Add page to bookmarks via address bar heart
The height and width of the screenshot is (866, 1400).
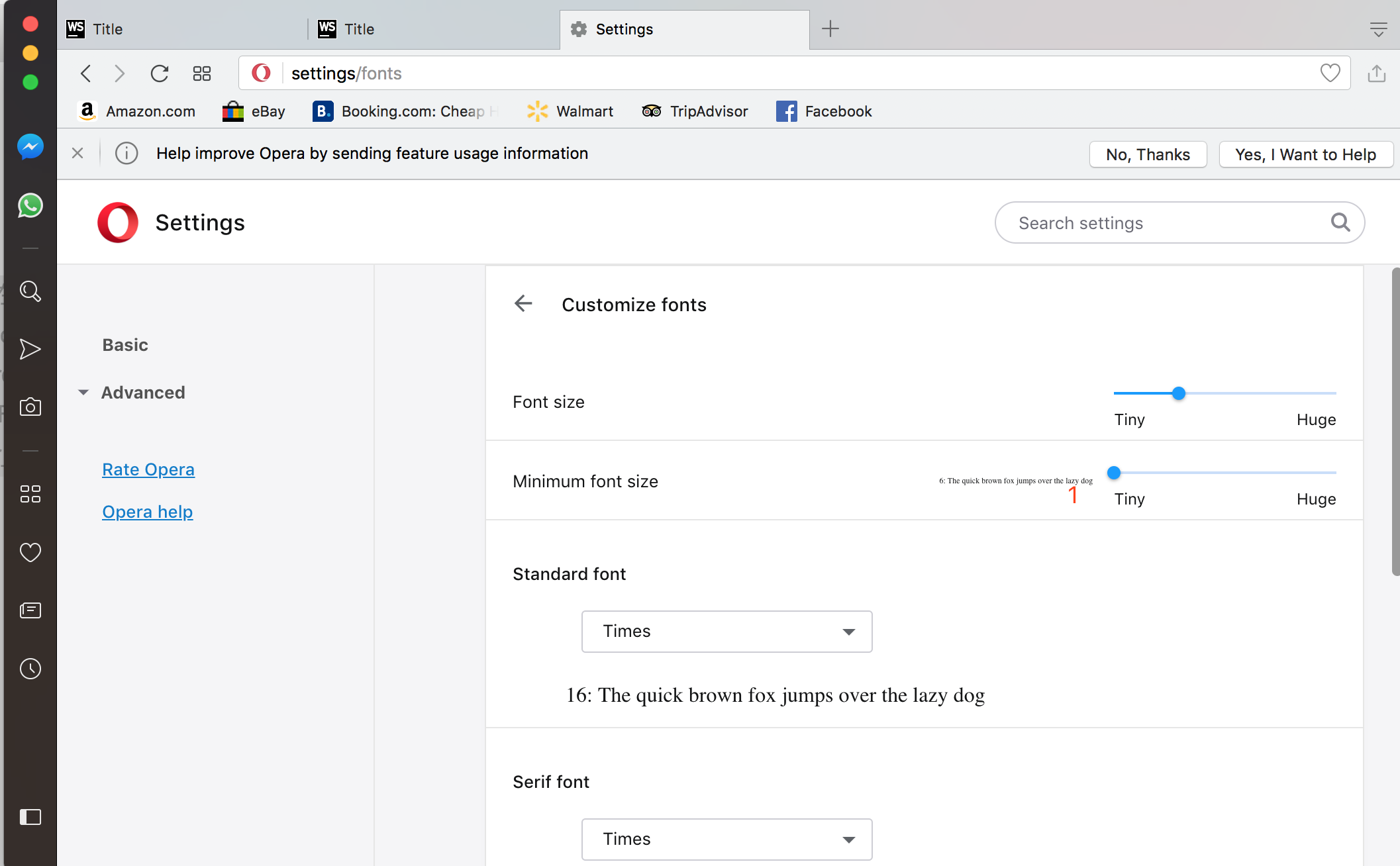point(1330,73)
